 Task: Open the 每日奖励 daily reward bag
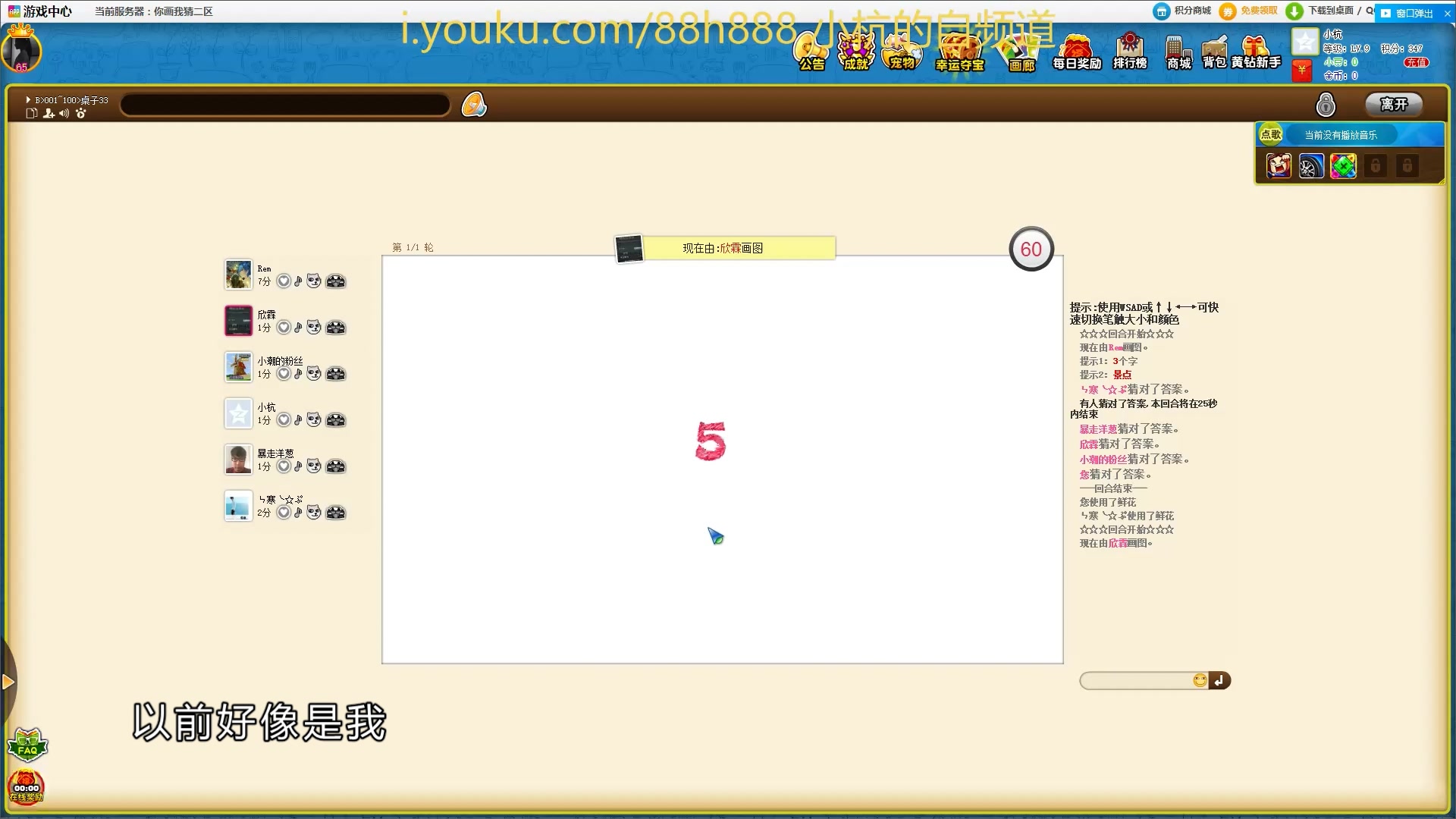pos(1077,52)
